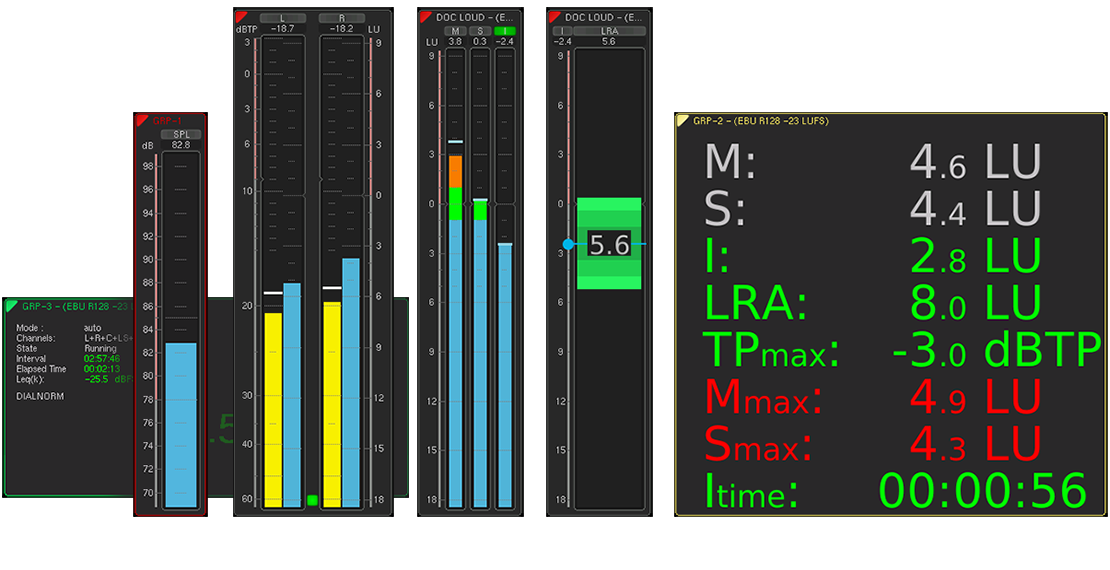The width and height of the screenshot is (1110, 570).
Task: Toggle the green I button in loudness panel
Action: pos(506,31)
